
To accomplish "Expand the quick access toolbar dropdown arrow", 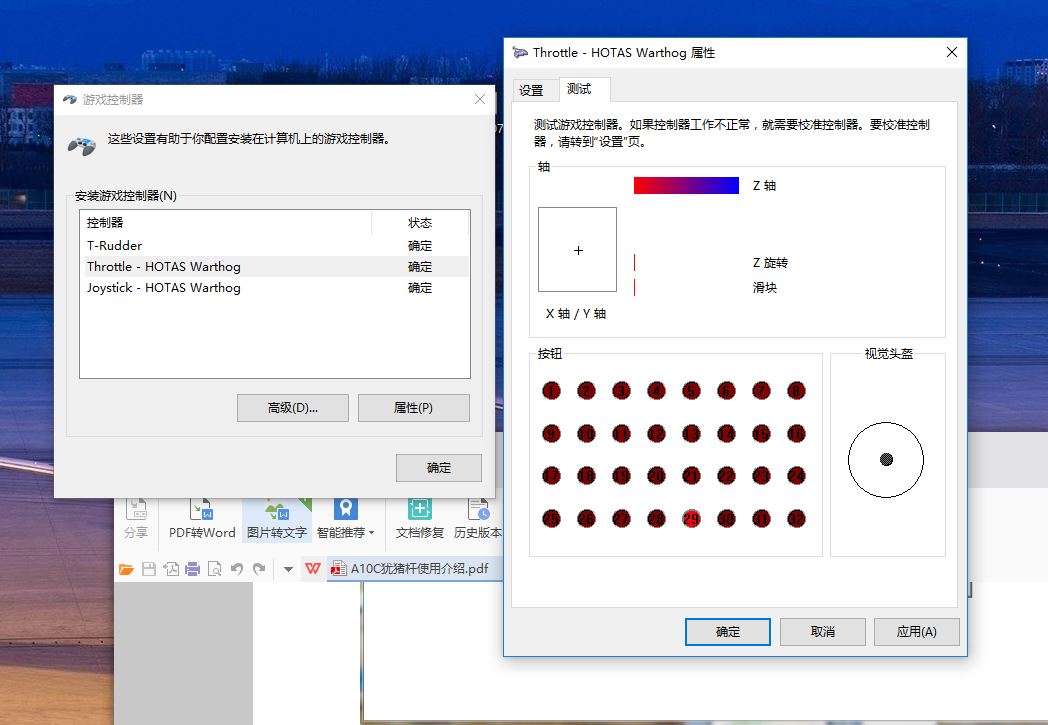I will coord(288,569).
